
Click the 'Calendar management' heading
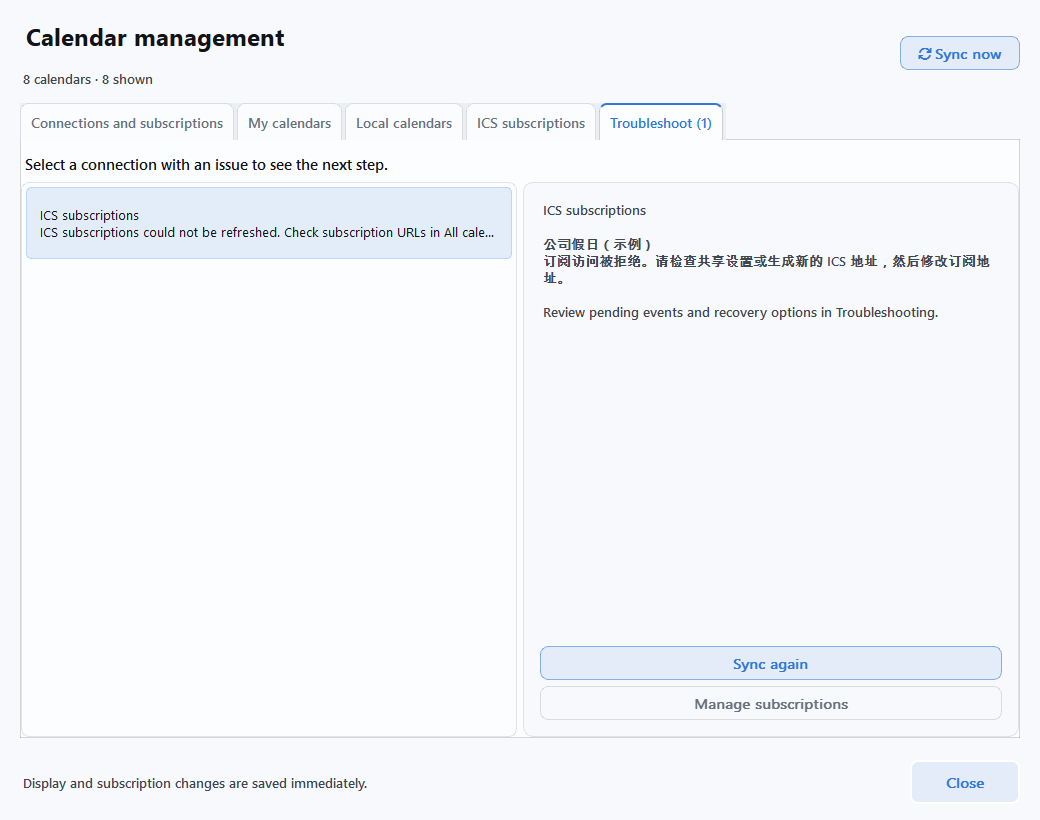click(x=155, y=38)
